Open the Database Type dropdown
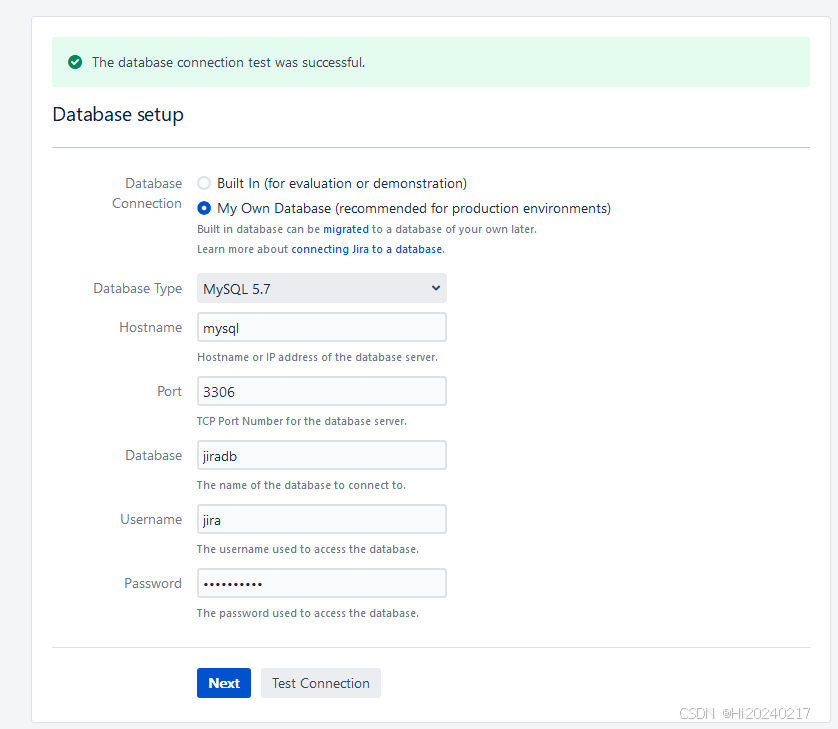This screenshot has height=729, width=838. coord(322,288)
